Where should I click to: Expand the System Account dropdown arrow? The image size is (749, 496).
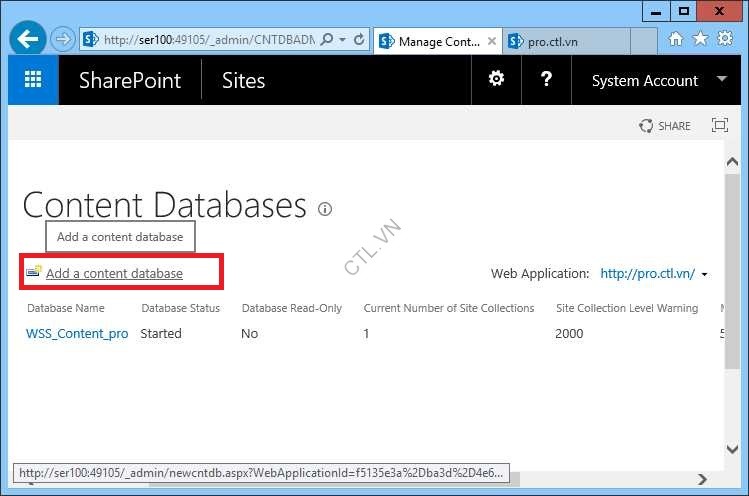(722, 78)
